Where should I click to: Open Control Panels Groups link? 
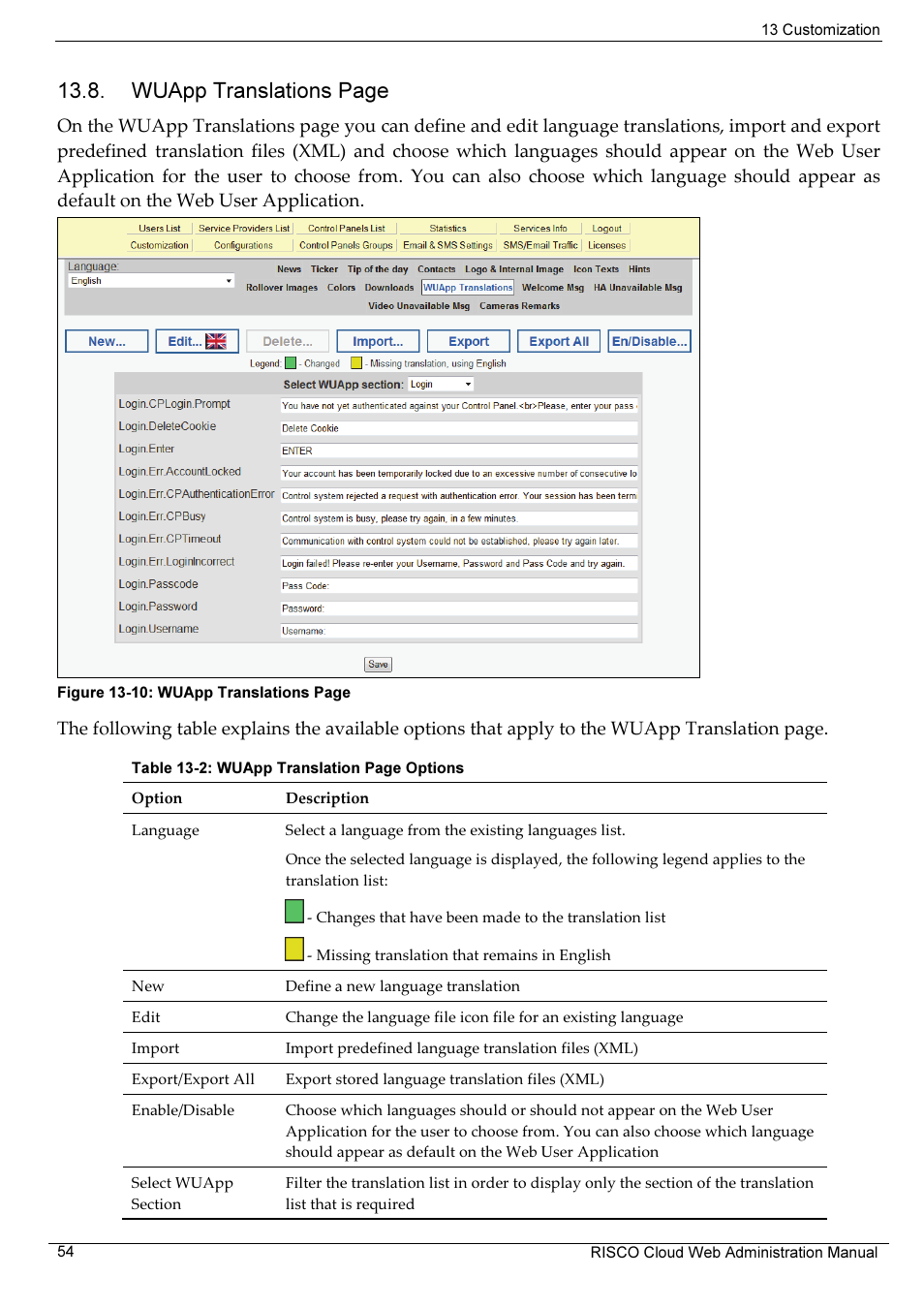(x=346, y=245)
